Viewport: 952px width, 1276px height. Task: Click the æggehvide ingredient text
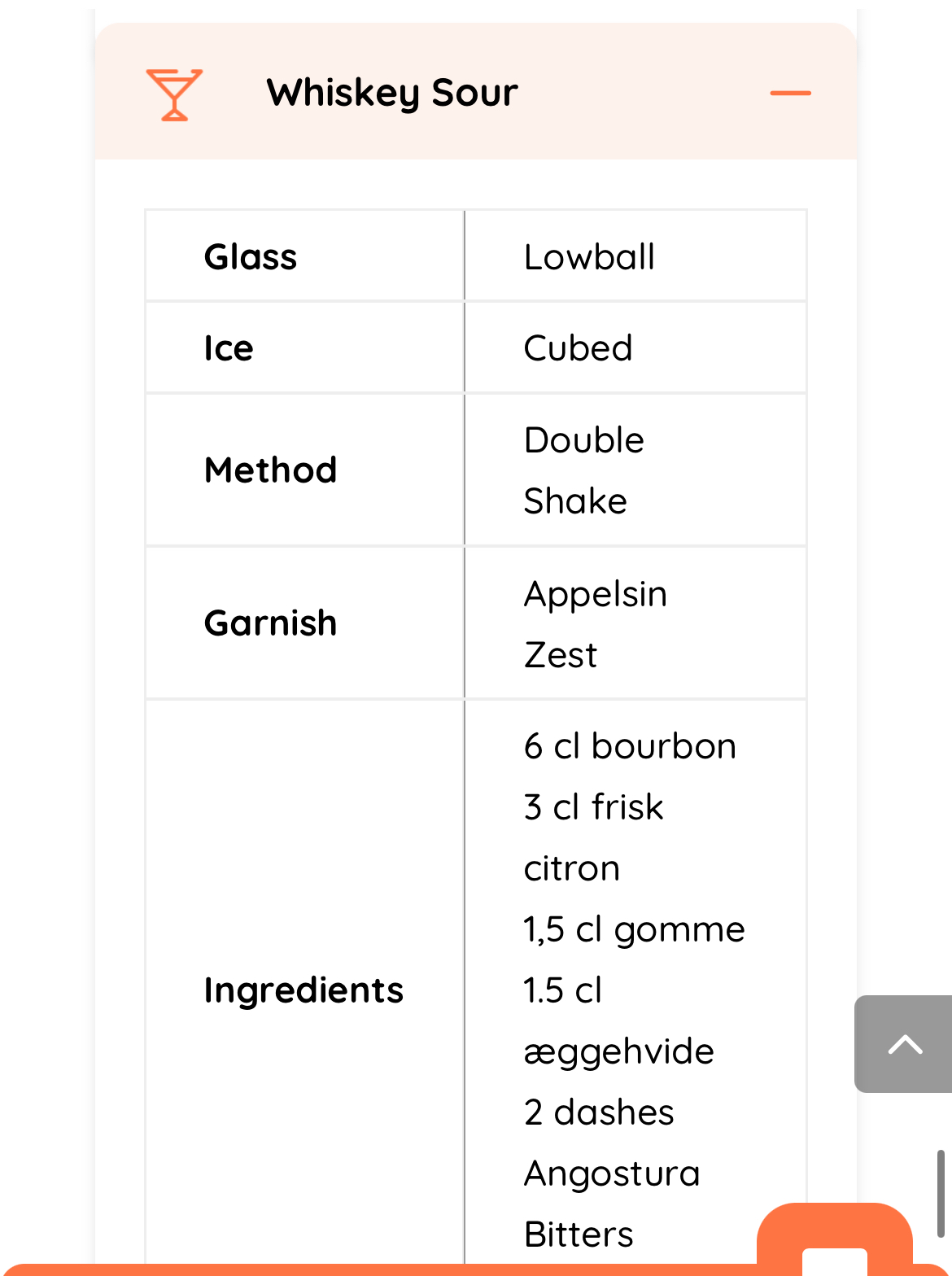point(618,1051)
